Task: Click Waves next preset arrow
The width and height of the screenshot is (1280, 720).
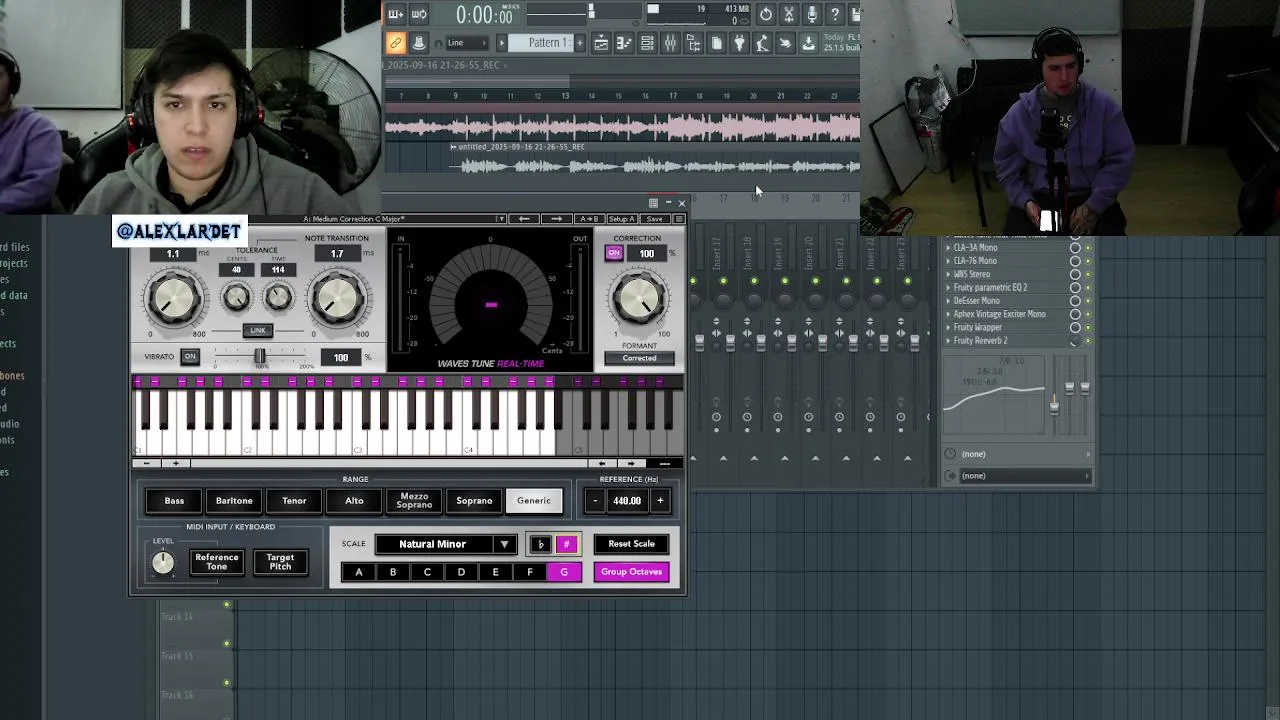Action: [557, 219]
